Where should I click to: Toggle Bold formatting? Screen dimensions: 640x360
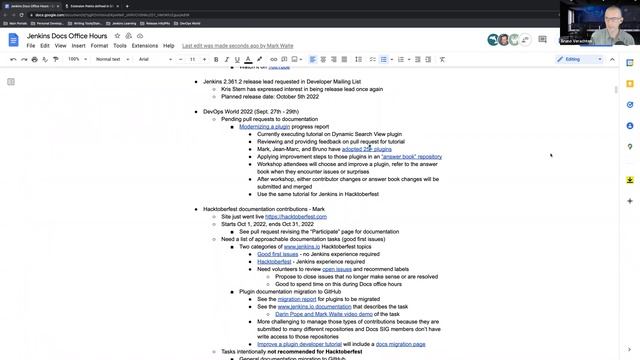(216, 60)
